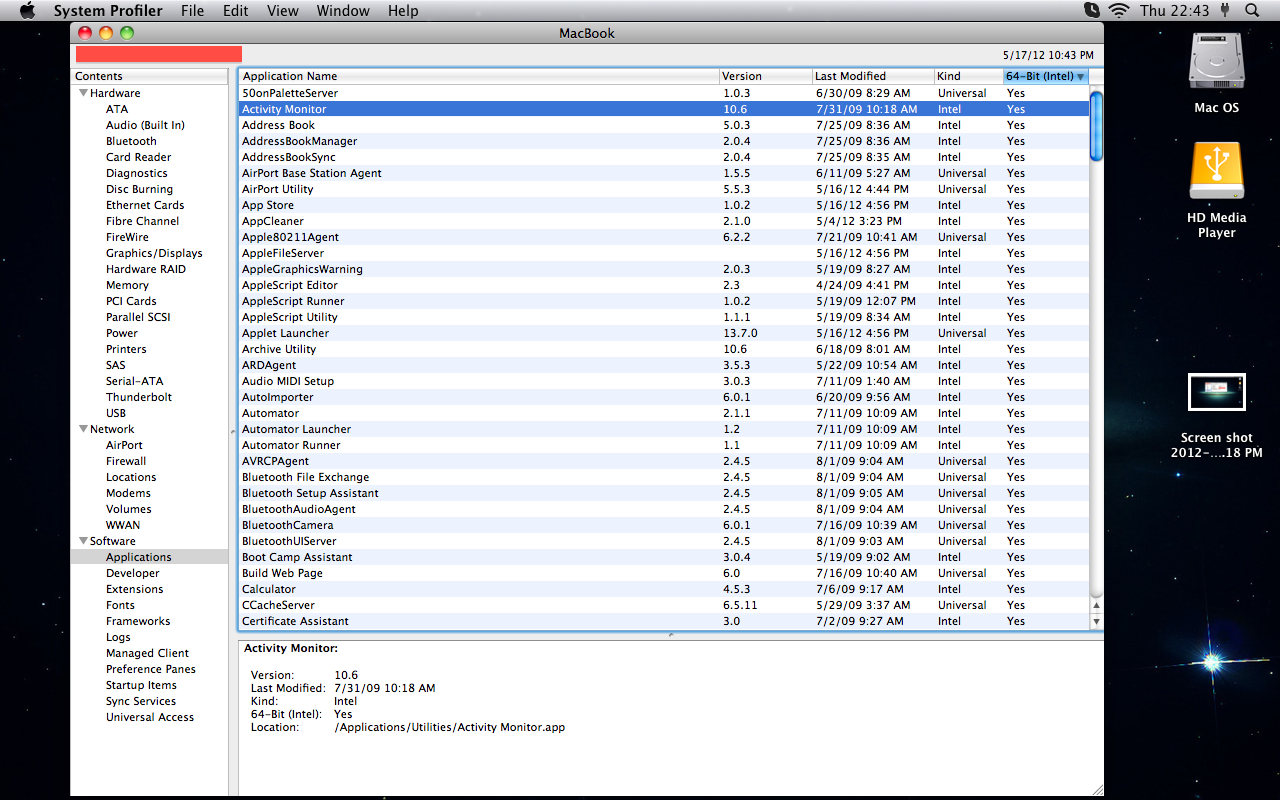
Task: Select Graphics/Displays in sidebar
Action: pyautogui.click(x=154, y=253)
